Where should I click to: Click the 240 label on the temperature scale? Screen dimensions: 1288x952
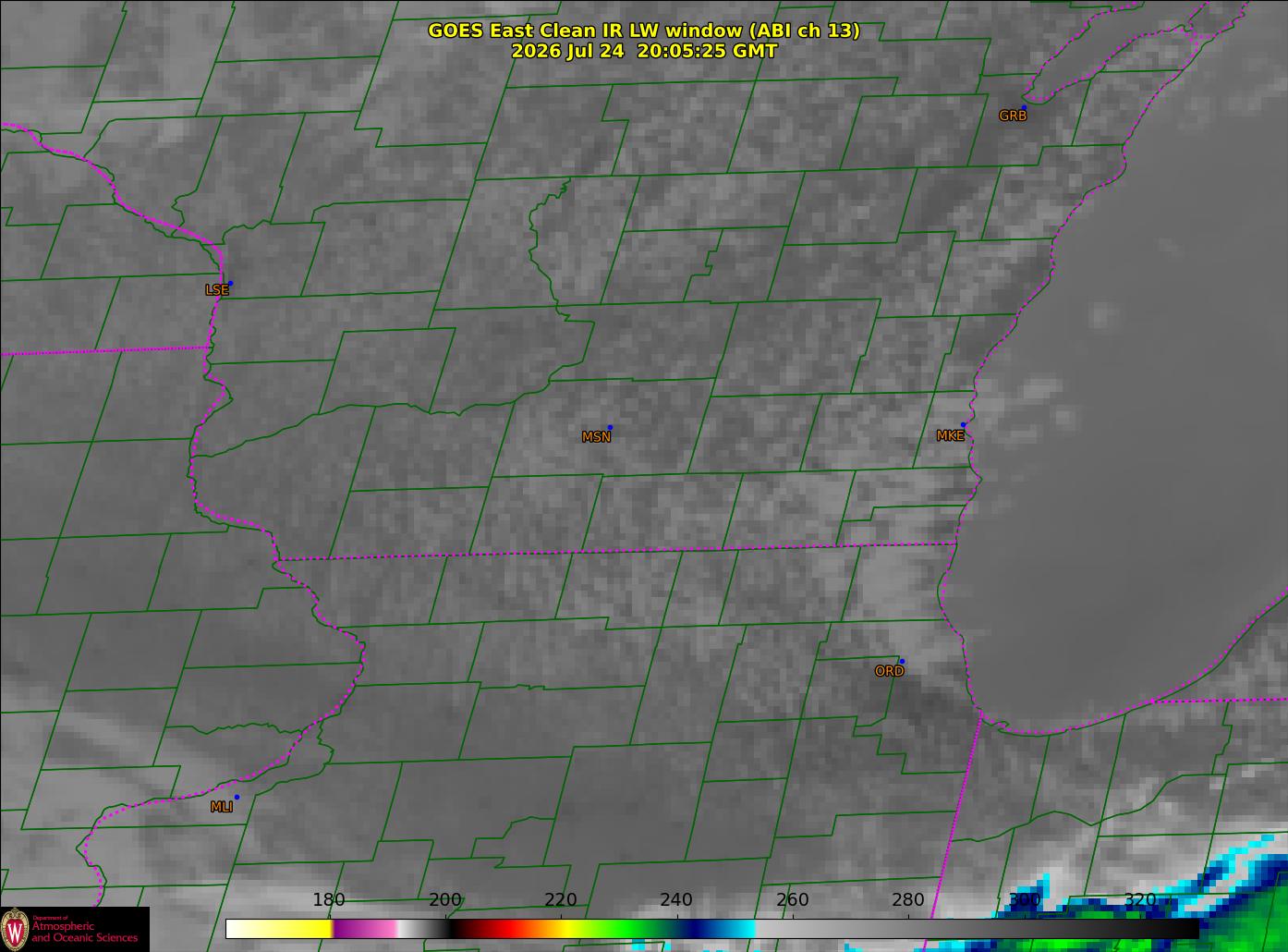[676, 899]
